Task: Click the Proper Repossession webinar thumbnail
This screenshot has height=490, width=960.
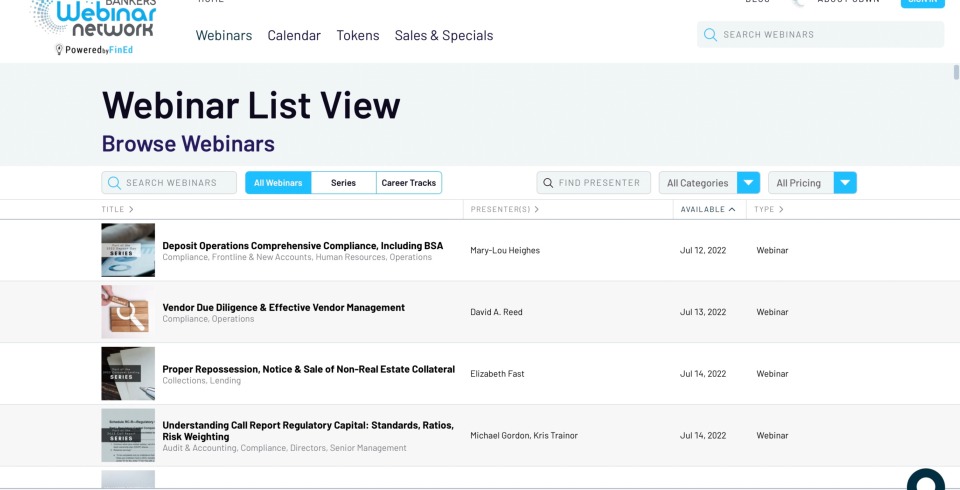Action: (128, 374)
